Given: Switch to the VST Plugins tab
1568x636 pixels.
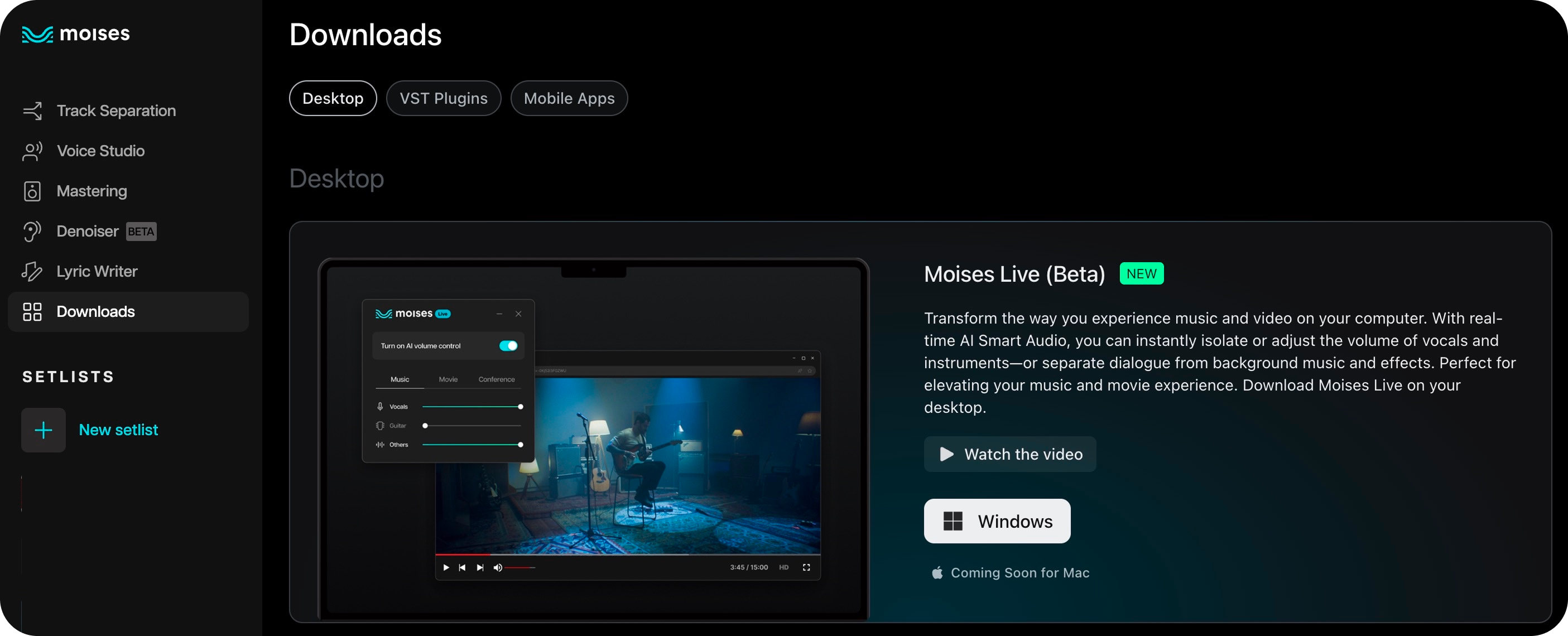Looking at the screenshot, I should pyautogui.click(x=443, y=98).
